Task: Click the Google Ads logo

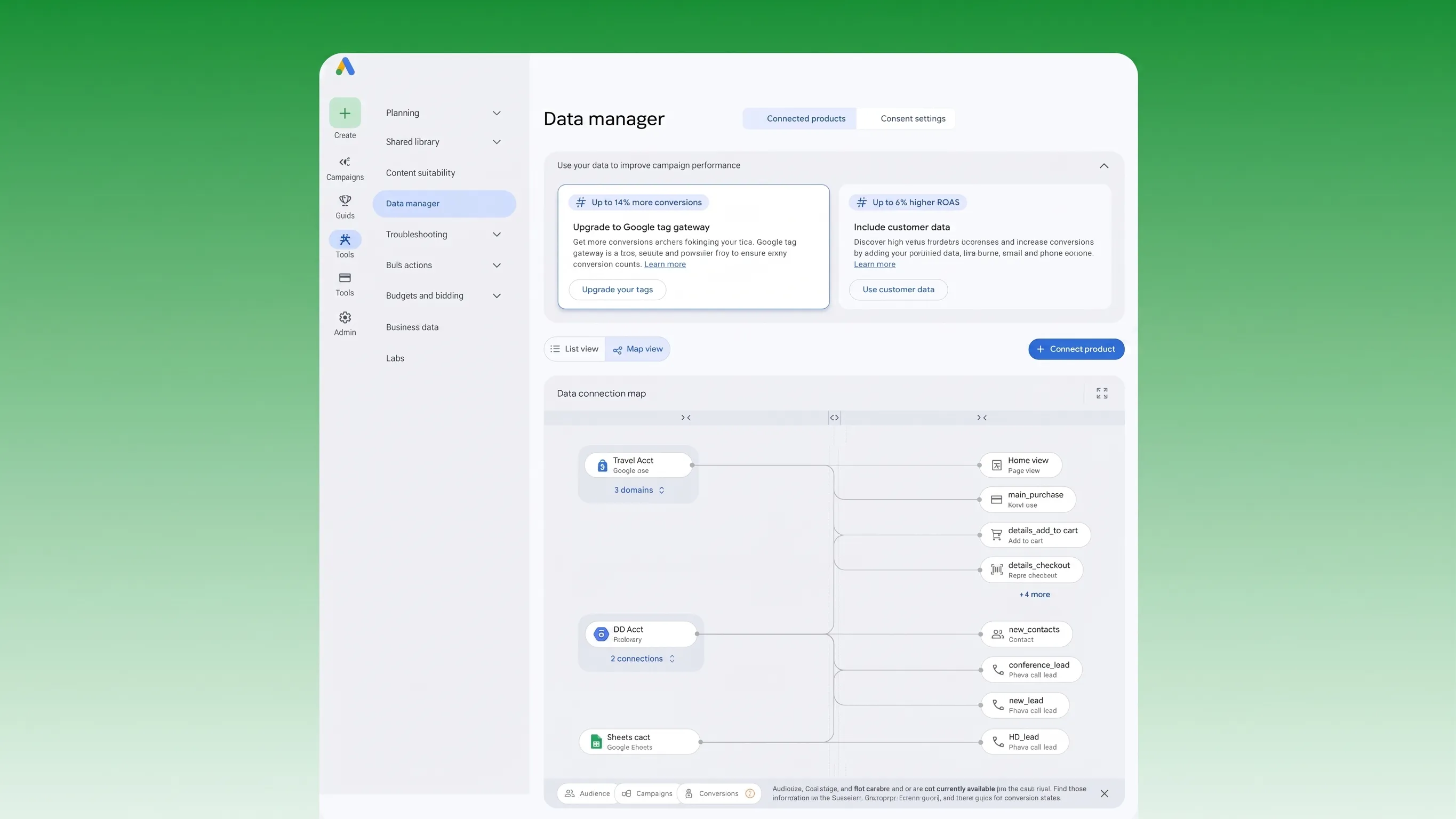Action: point(345,66)
